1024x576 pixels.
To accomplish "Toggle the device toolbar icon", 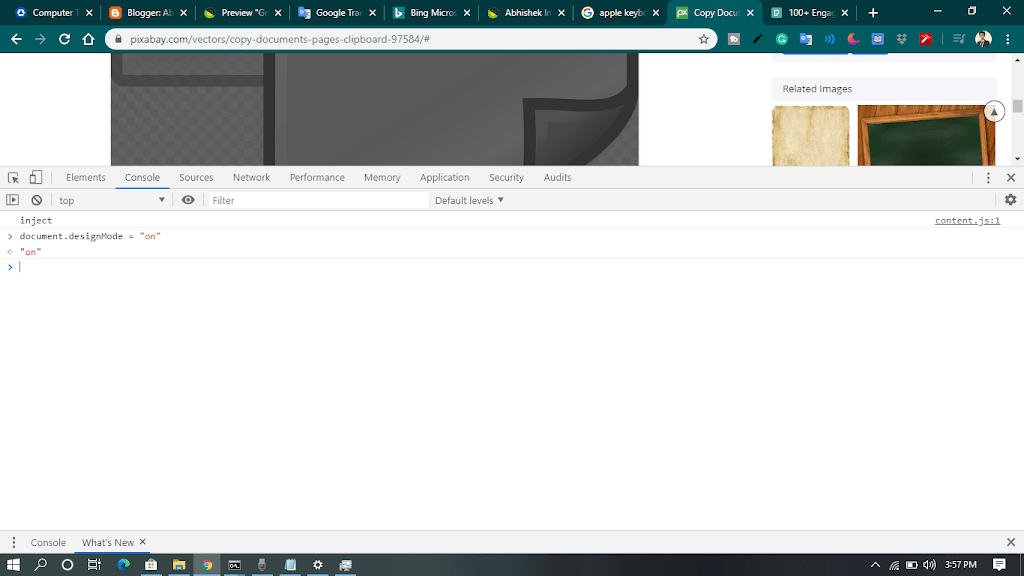I will point(35,177).
